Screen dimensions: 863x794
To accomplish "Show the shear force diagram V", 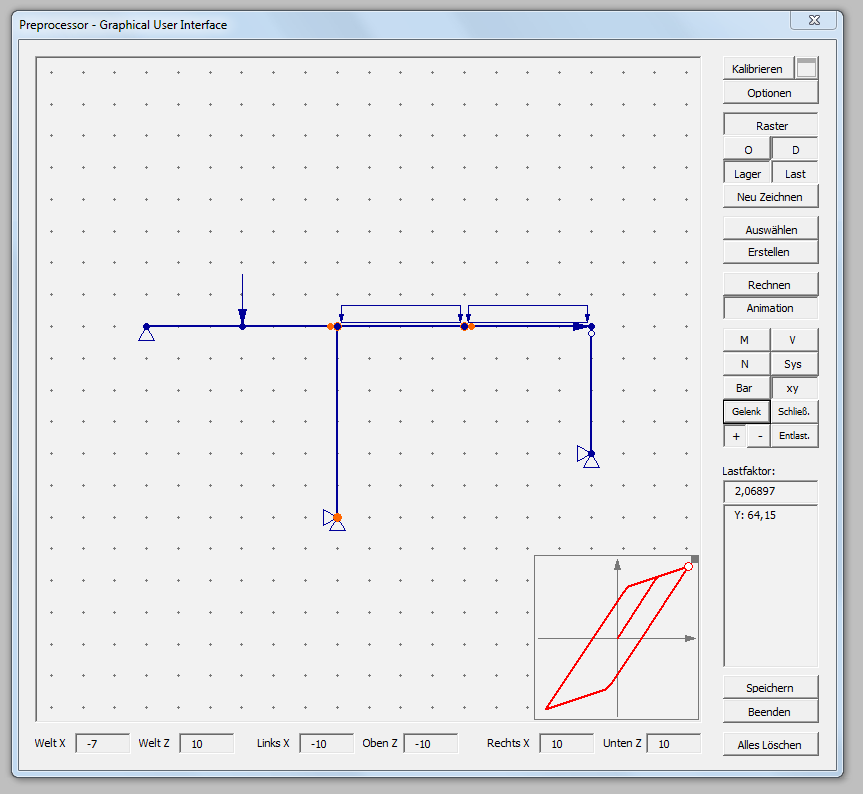I will click(x=794, y=340).
